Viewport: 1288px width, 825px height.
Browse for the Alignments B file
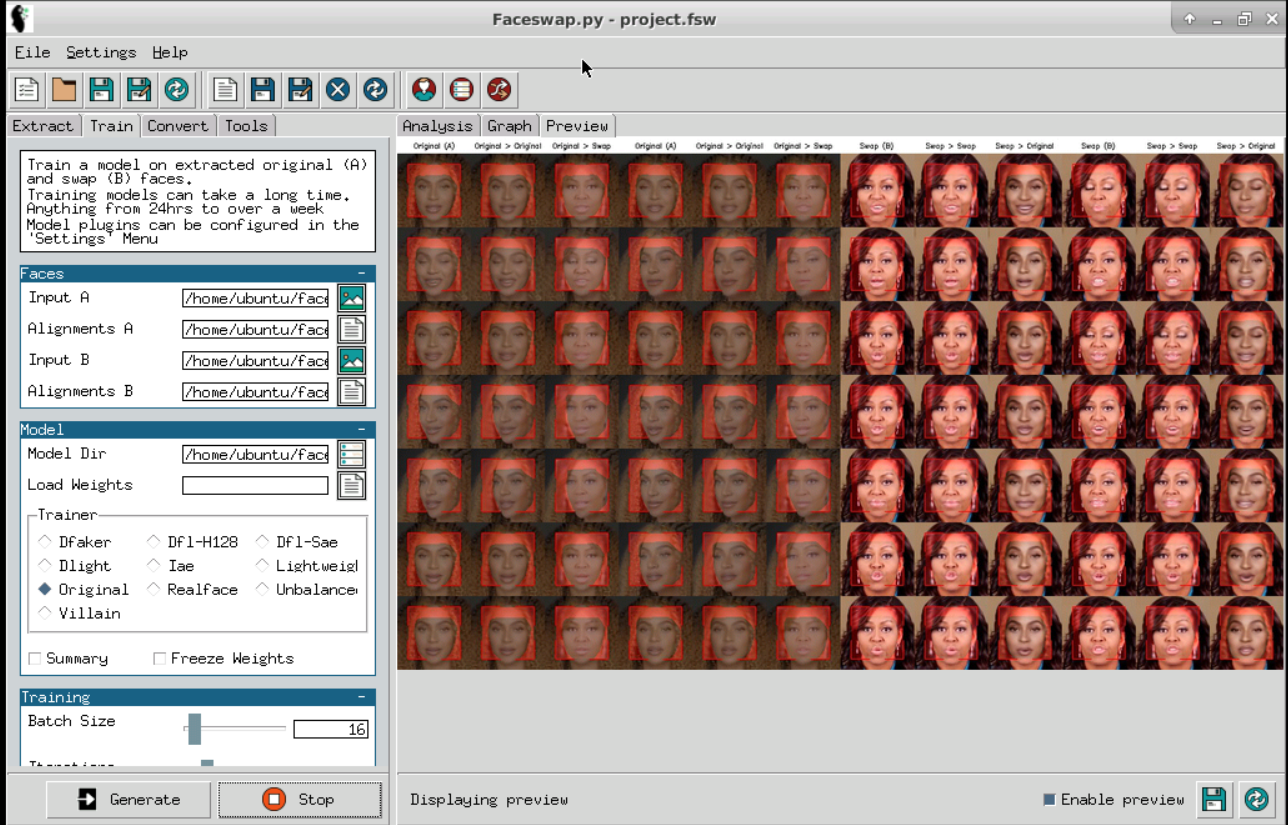point(351,392)
